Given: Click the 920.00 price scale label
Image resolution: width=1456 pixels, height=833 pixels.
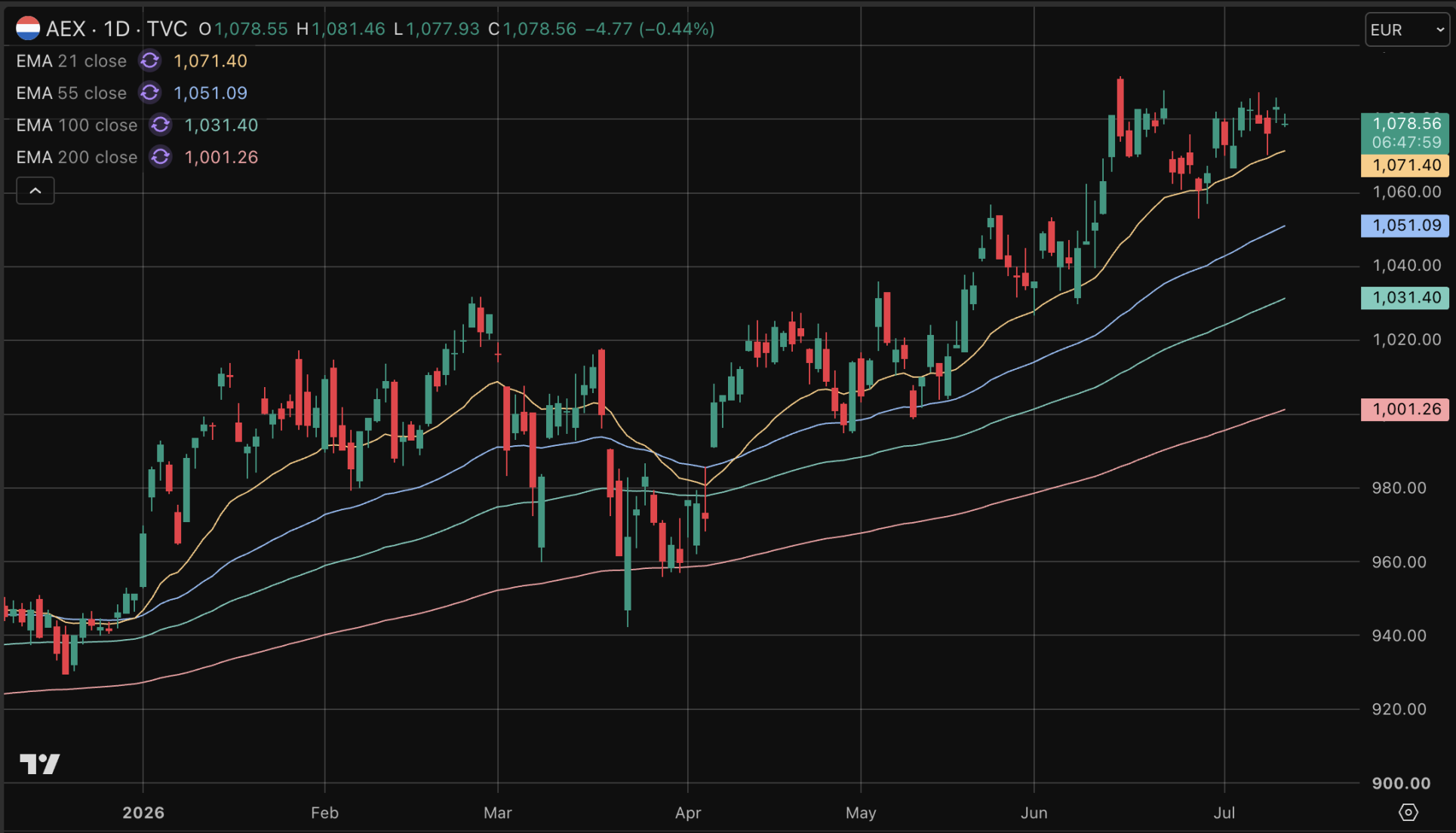Looking at the screenshot, I should [1399, 709].
